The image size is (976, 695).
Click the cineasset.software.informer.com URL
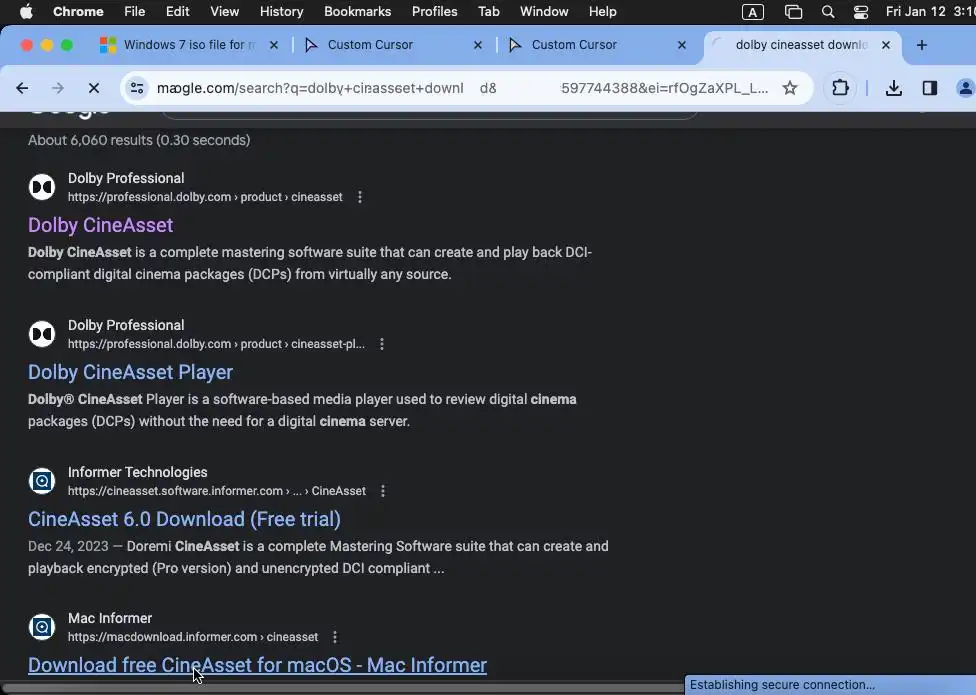217,491
